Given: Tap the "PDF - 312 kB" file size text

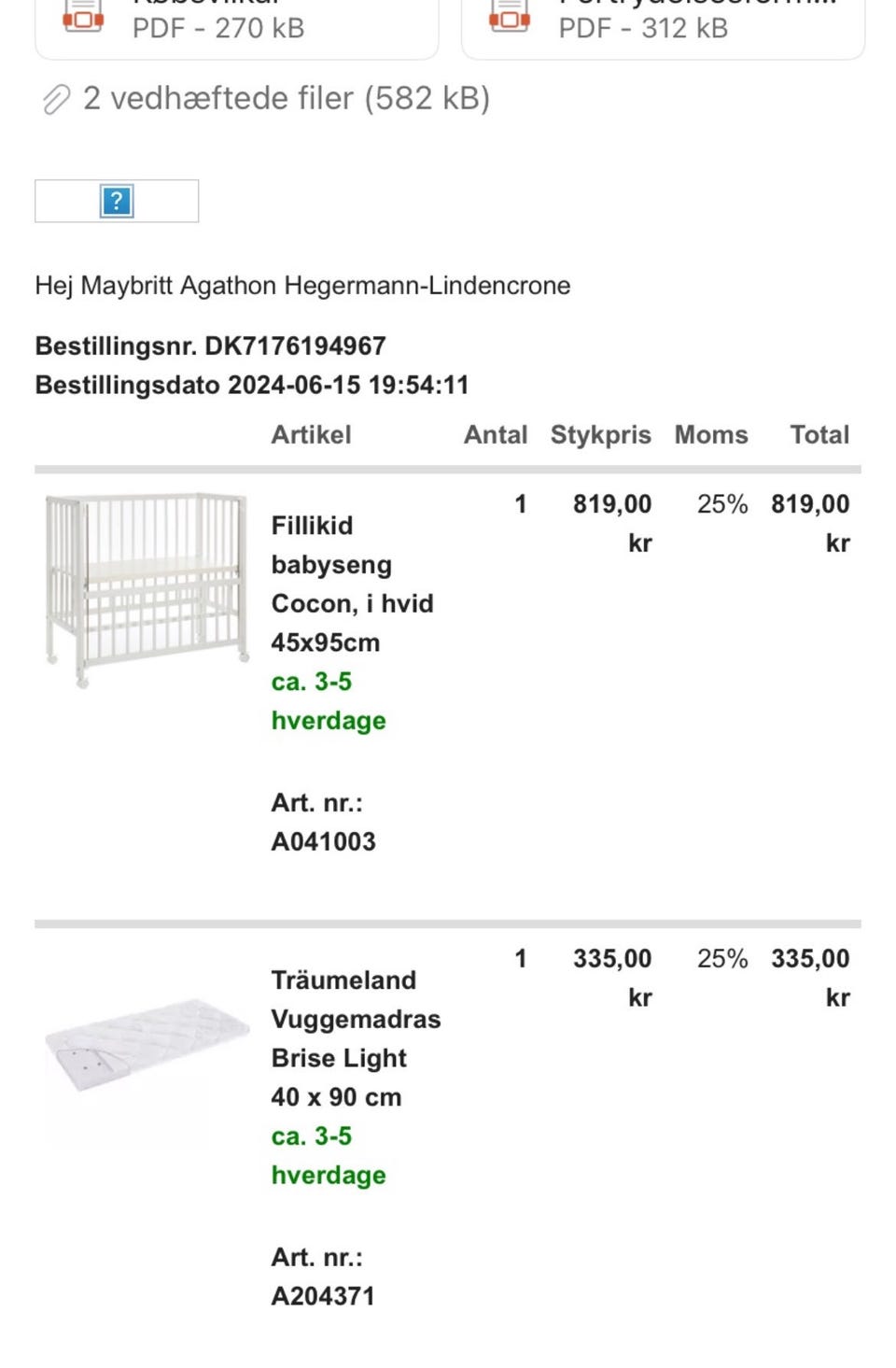Looking at the screenshot, I should 643,28.
